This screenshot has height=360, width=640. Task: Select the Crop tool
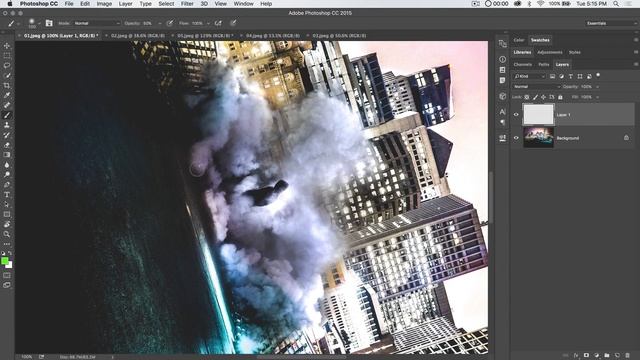tap(7, 85)
